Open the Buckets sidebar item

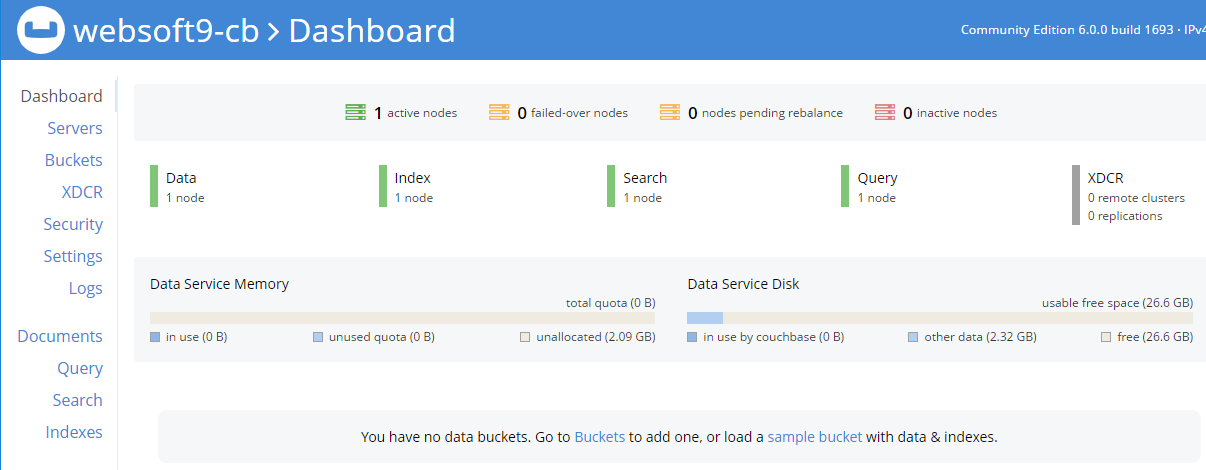point(74,160)
